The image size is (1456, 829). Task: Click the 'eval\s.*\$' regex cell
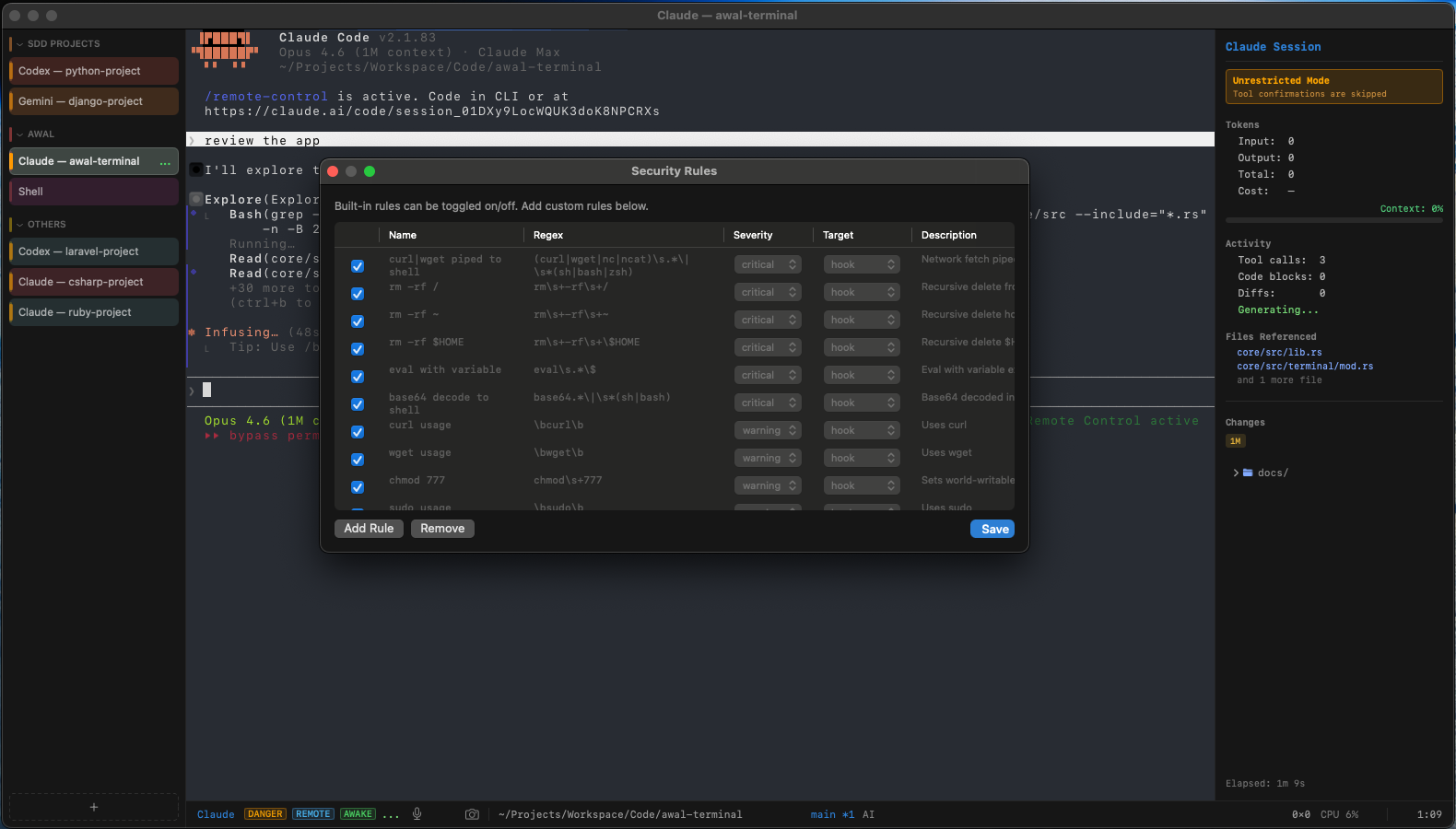pos(565,370)
